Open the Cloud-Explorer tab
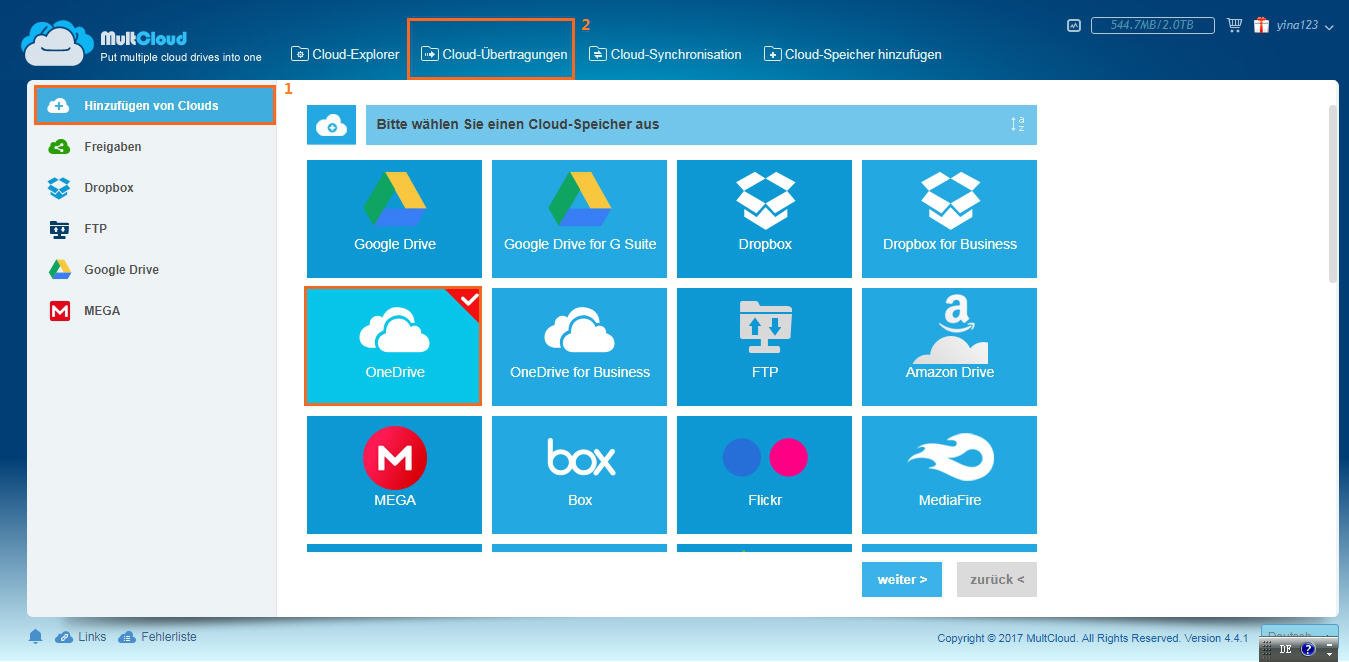The width and height of the screenshot is (1349, 662). click(x=345, y=54)
